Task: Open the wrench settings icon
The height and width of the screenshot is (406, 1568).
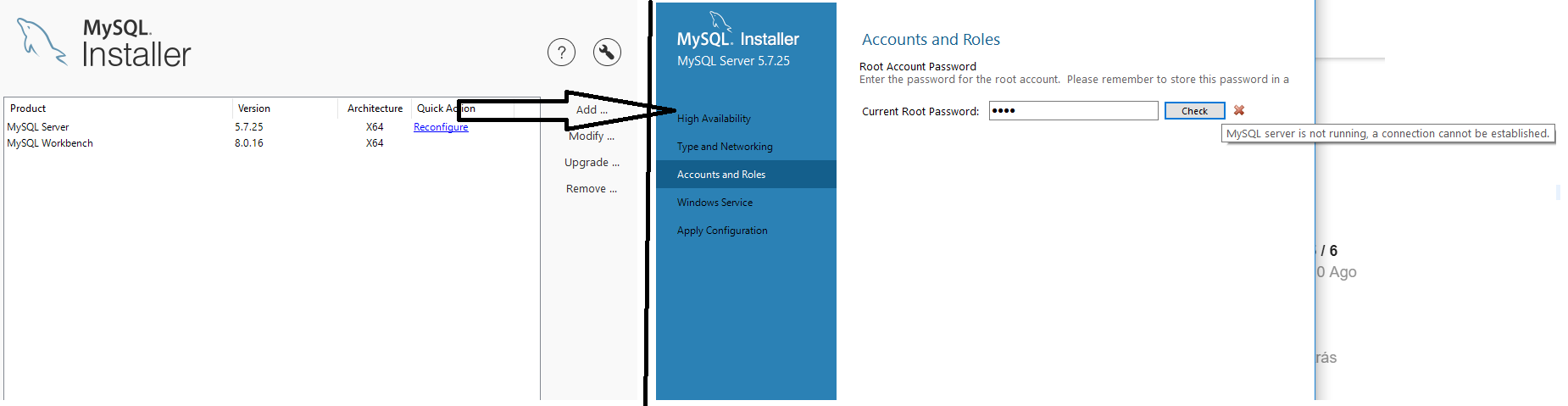Action: click(x=607, y=53)
